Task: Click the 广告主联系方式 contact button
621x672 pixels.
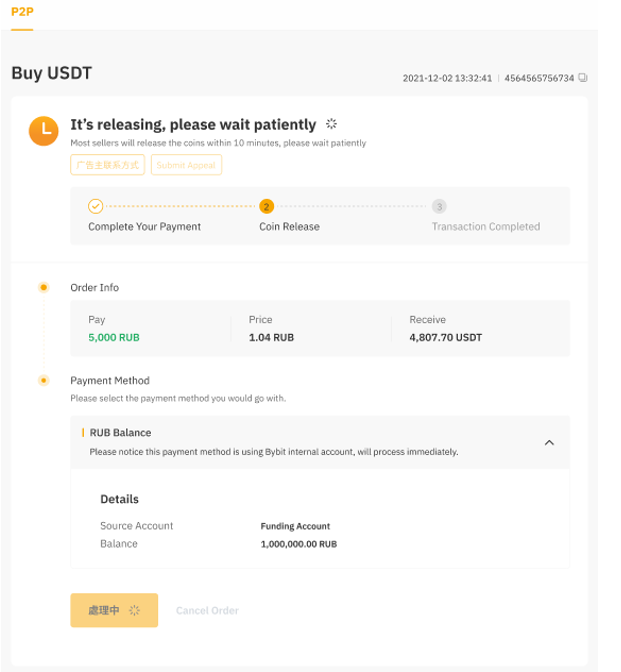Action: pyautogui.click(x=109, y=165)
